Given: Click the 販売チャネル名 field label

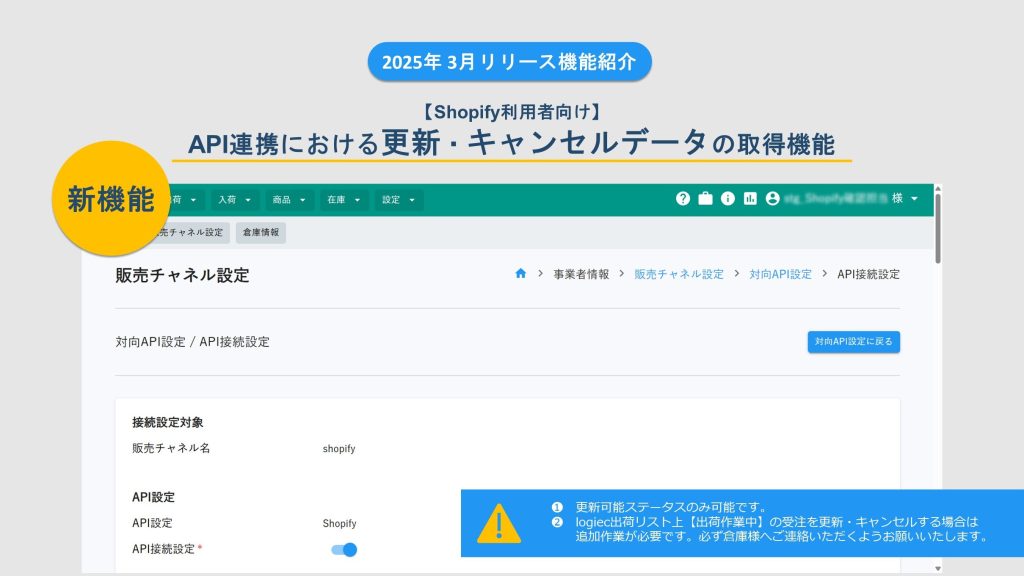Looking at the screenshot, I should point(171,448).
